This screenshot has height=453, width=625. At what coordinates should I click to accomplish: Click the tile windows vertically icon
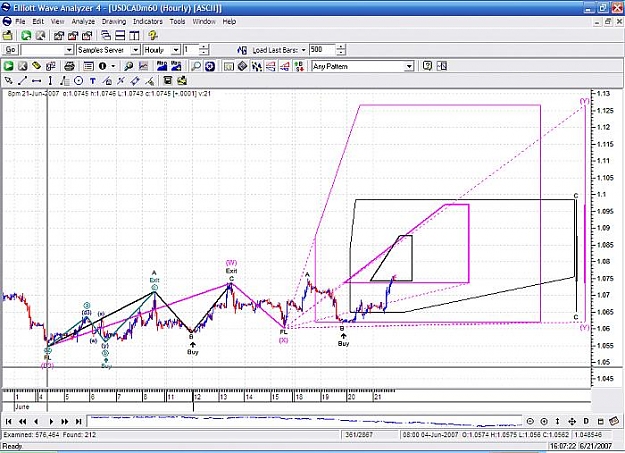[x=134, y=35]
